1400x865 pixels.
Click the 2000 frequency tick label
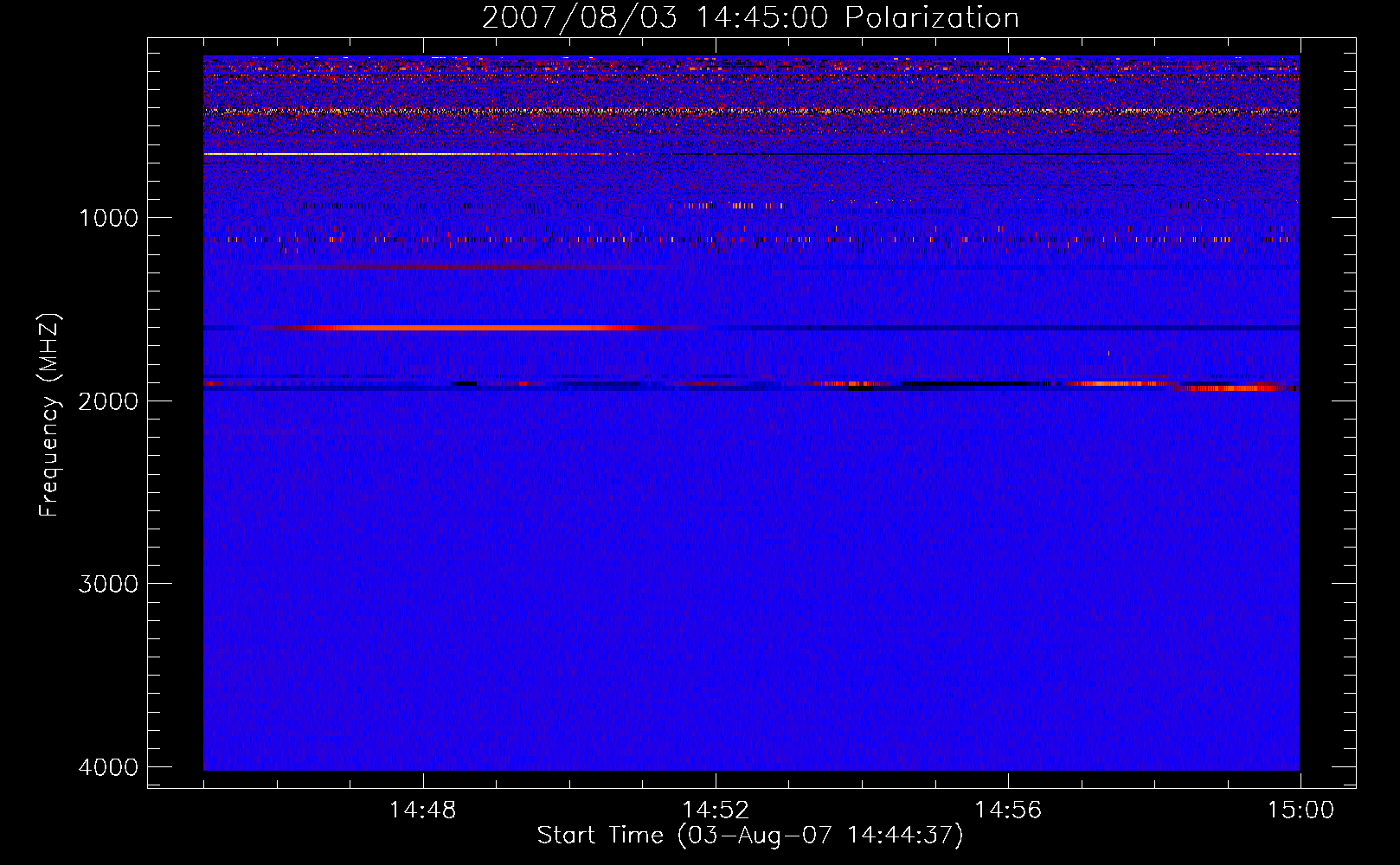pos(108,400)
